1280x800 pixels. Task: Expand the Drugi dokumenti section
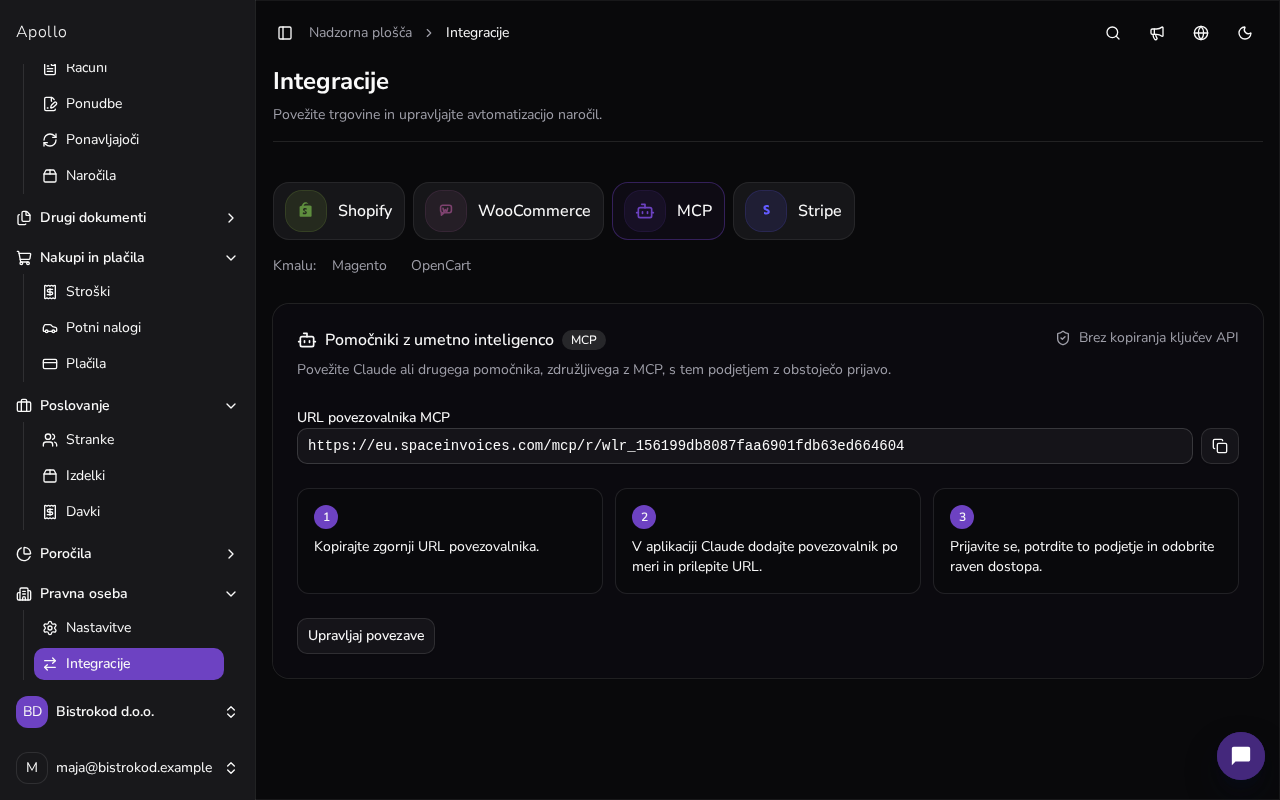click(128, 218)
